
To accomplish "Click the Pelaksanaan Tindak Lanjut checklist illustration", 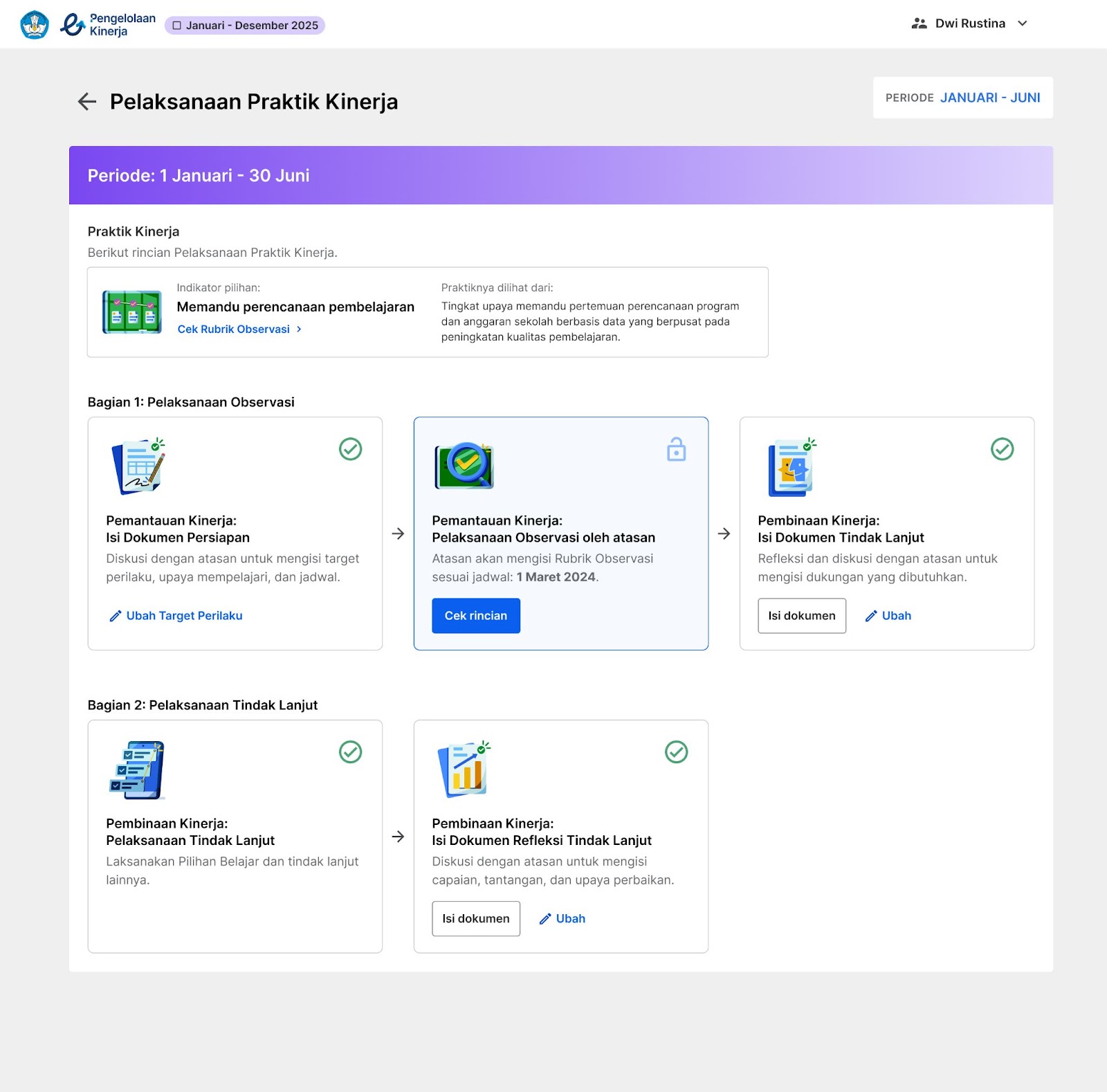I will click(x=137, y=770).
